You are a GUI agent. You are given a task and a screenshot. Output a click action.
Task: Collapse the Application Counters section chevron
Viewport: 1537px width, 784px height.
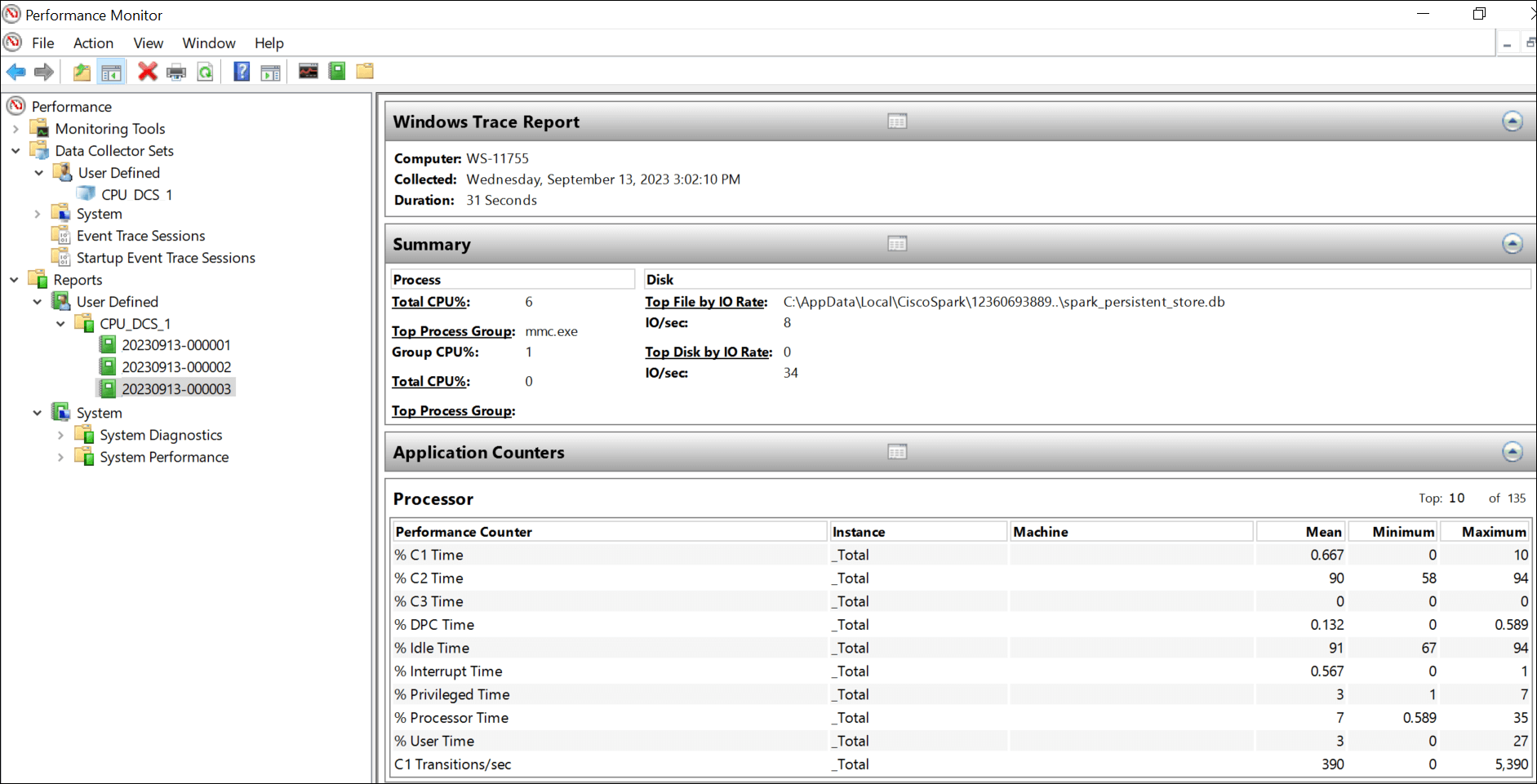click(x=1513, y=451)
